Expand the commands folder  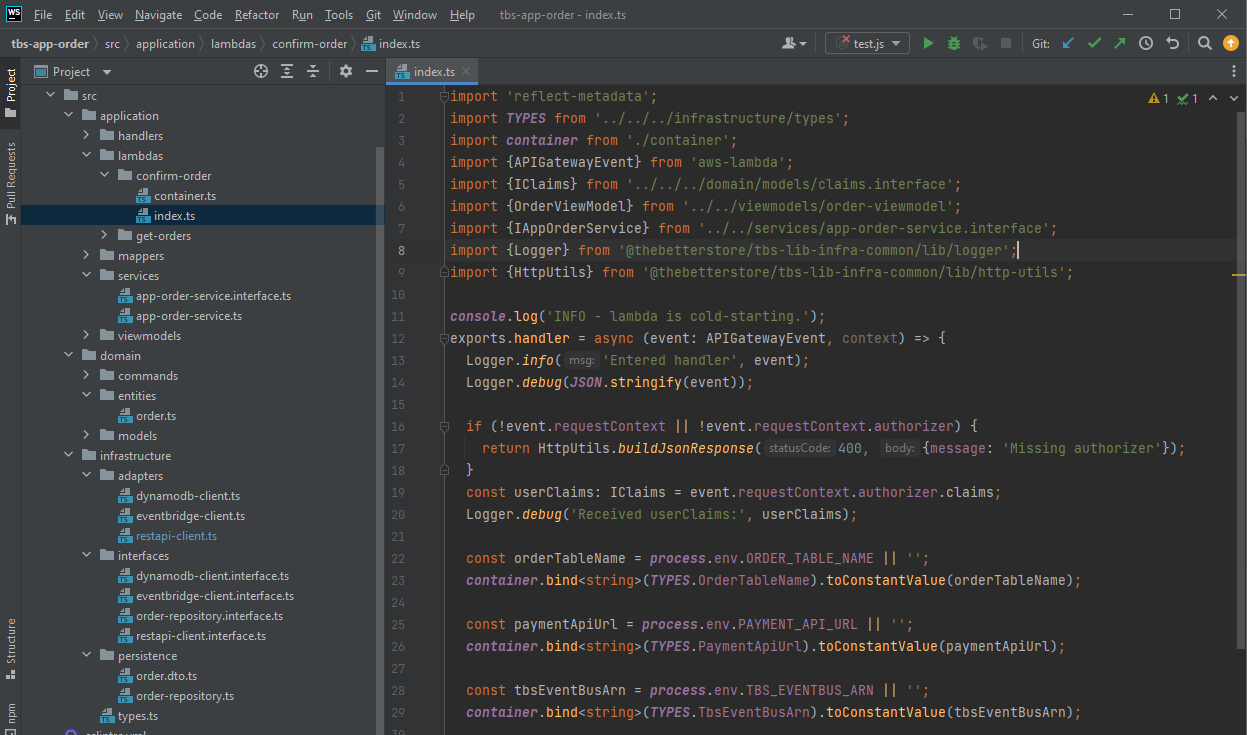tap(86, 376)
